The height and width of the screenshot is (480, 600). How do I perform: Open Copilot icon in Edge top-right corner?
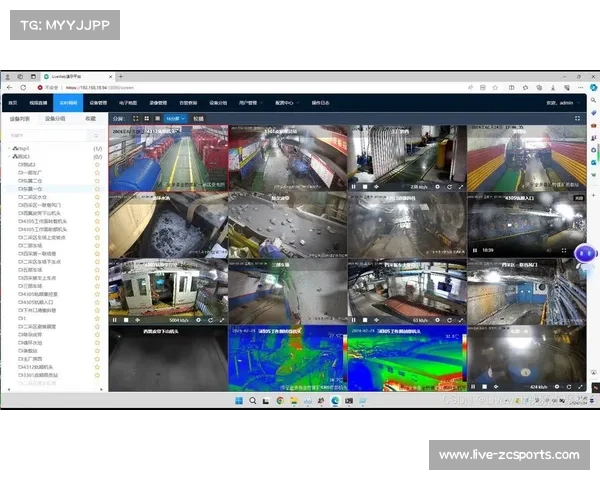[593, 88]
